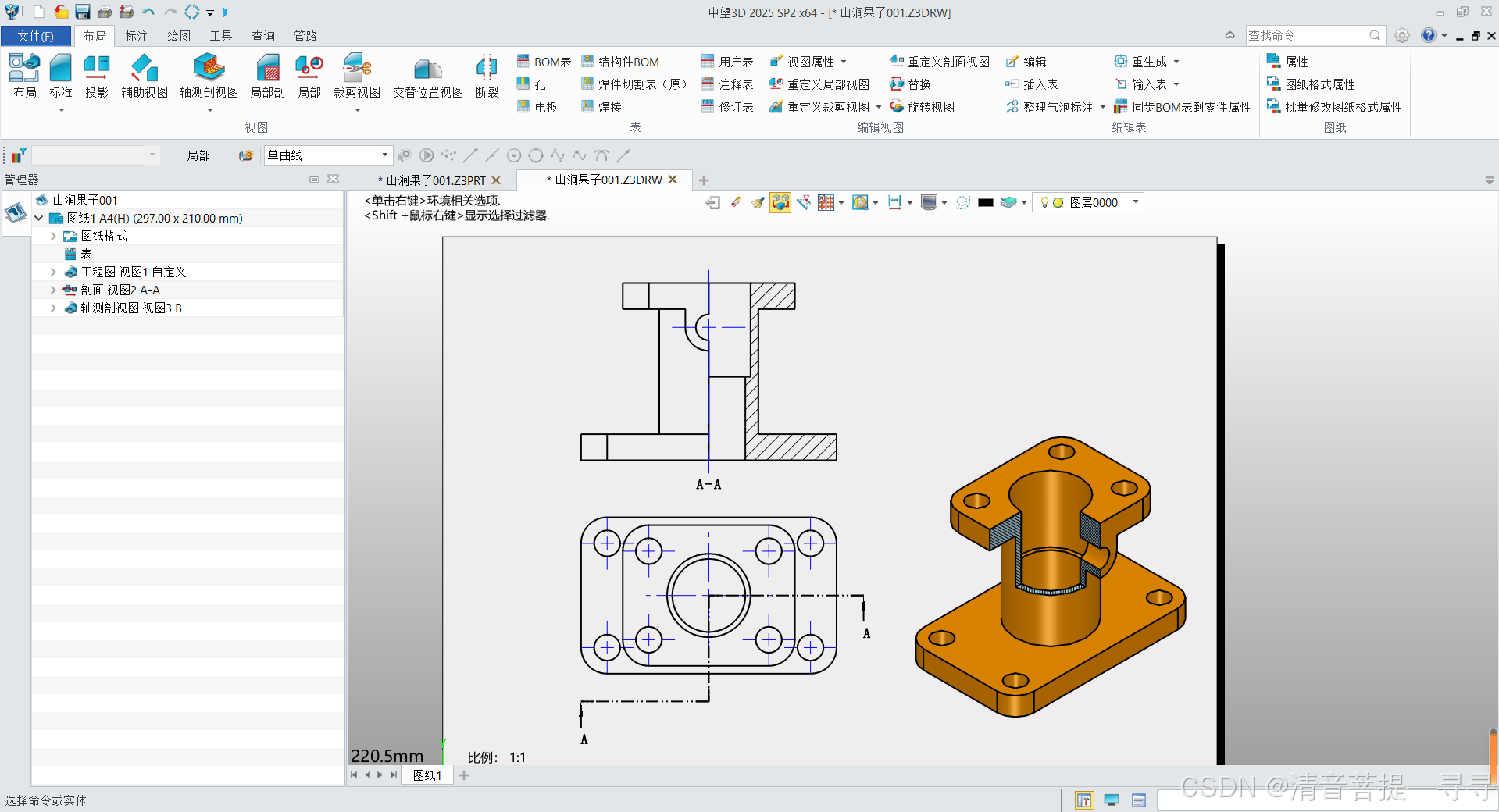Insert a BOM表 table
This screenshot has height=812, width=1499.
544,62
